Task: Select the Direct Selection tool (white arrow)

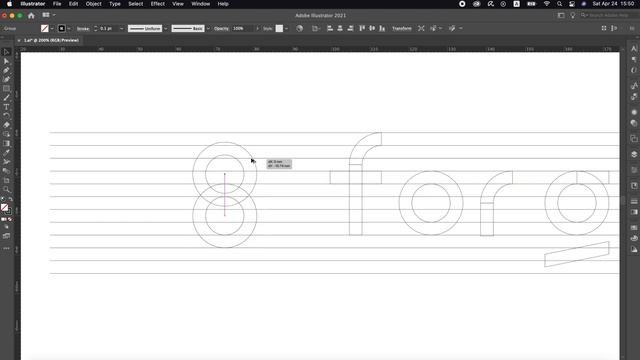Action: 6,61
